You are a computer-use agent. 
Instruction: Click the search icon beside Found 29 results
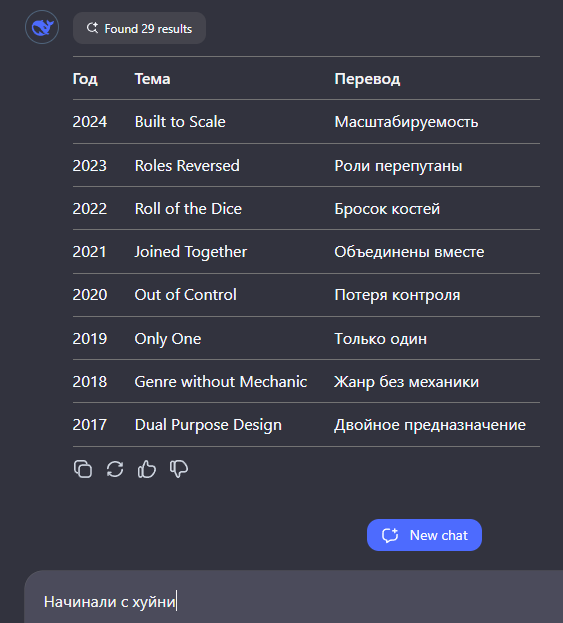pos(92,28)
